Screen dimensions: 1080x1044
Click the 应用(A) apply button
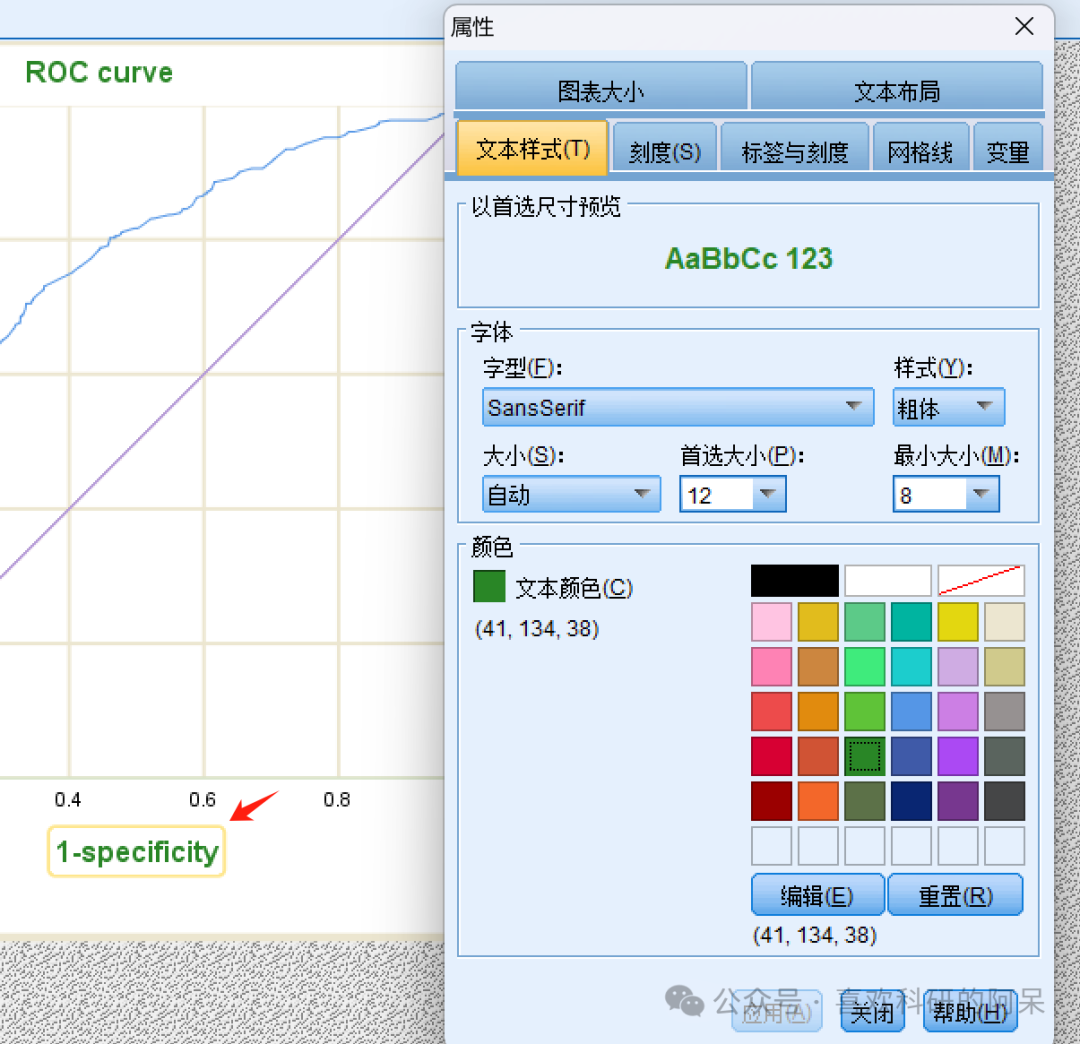[x=777, y=1012]
